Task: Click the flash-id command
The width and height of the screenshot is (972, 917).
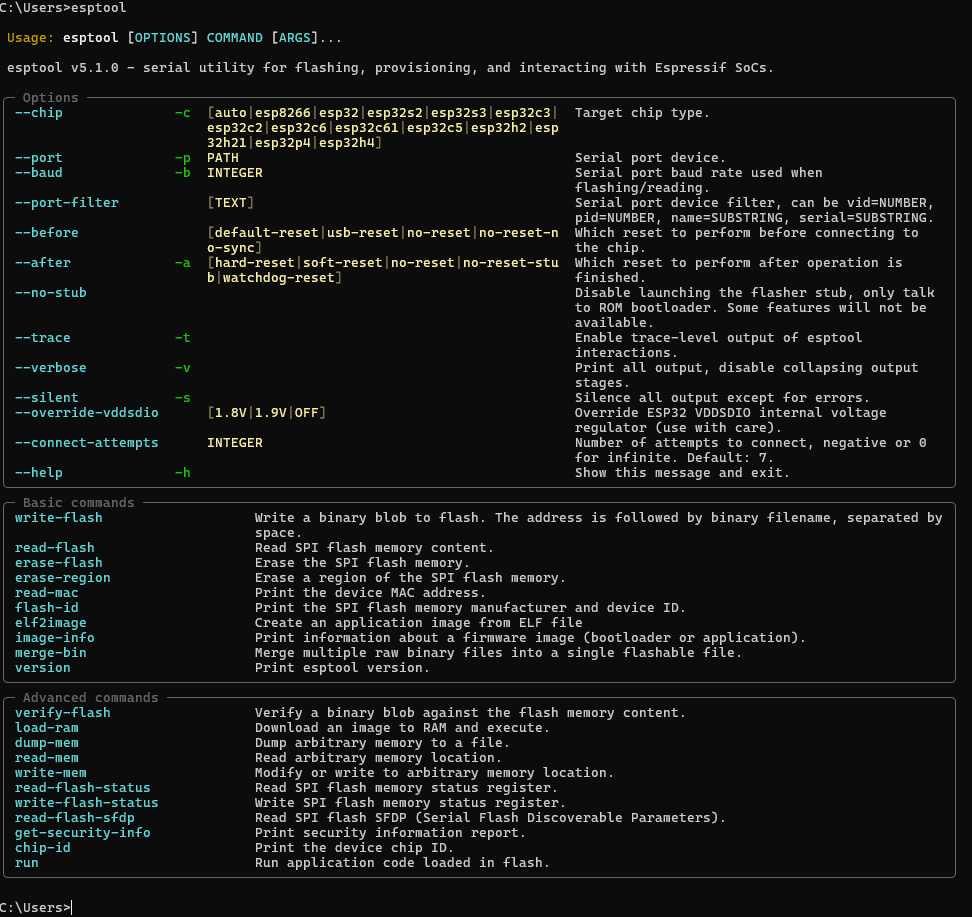Action: coord(46,608)
